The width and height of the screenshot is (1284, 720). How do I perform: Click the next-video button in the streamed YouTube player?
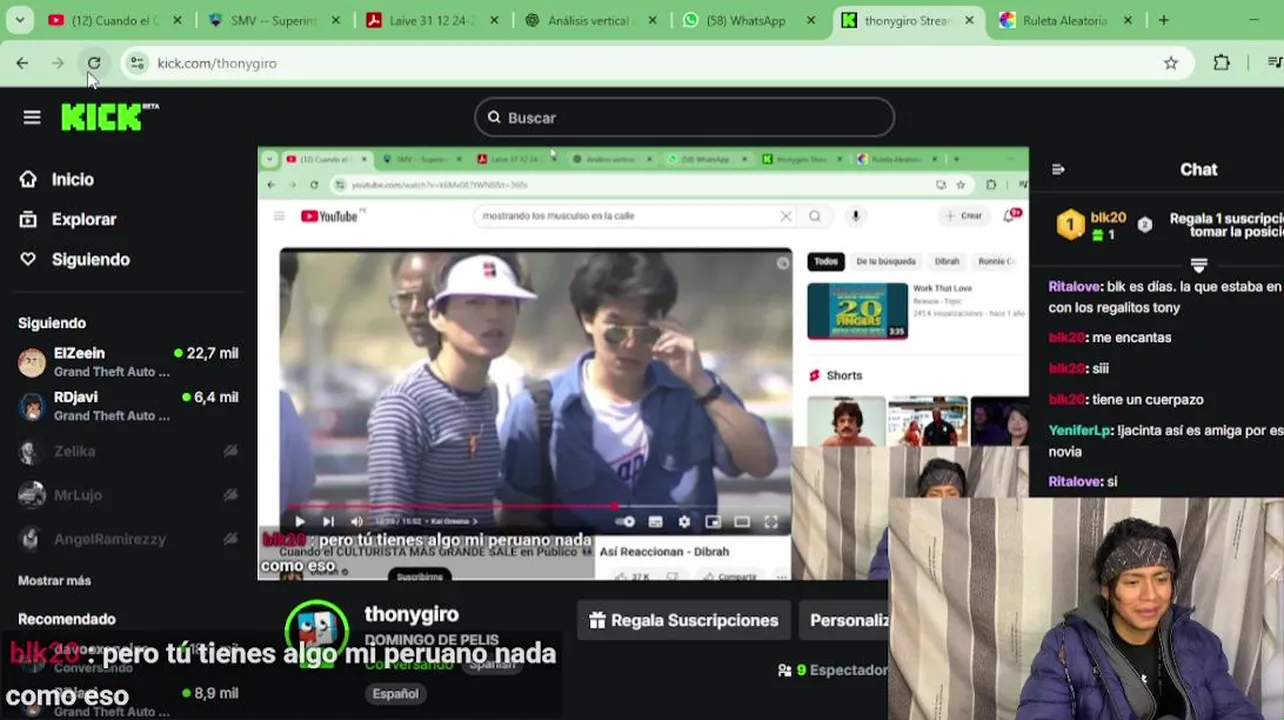[x=328, y=521]
